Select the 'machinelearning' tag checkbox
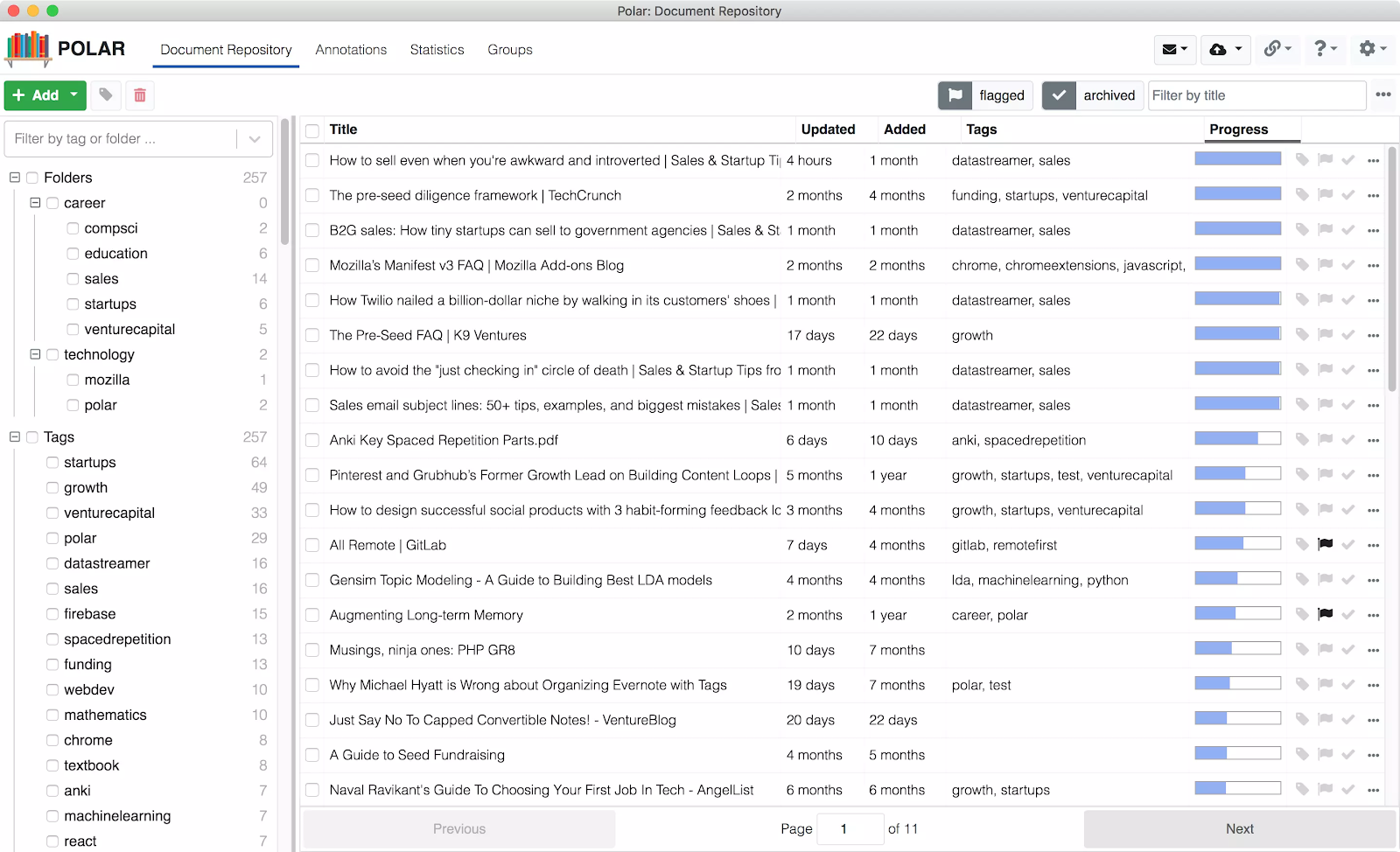 tap(52, 817)
